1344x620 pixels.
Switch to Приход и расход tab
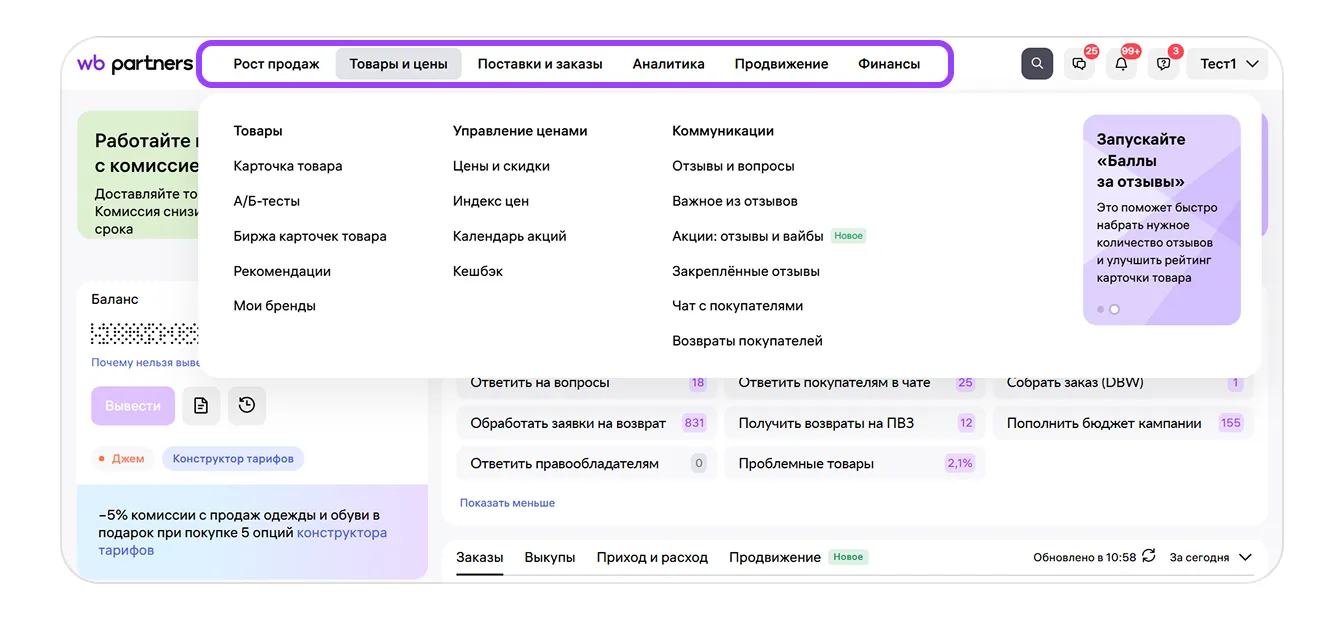point(652,557)
